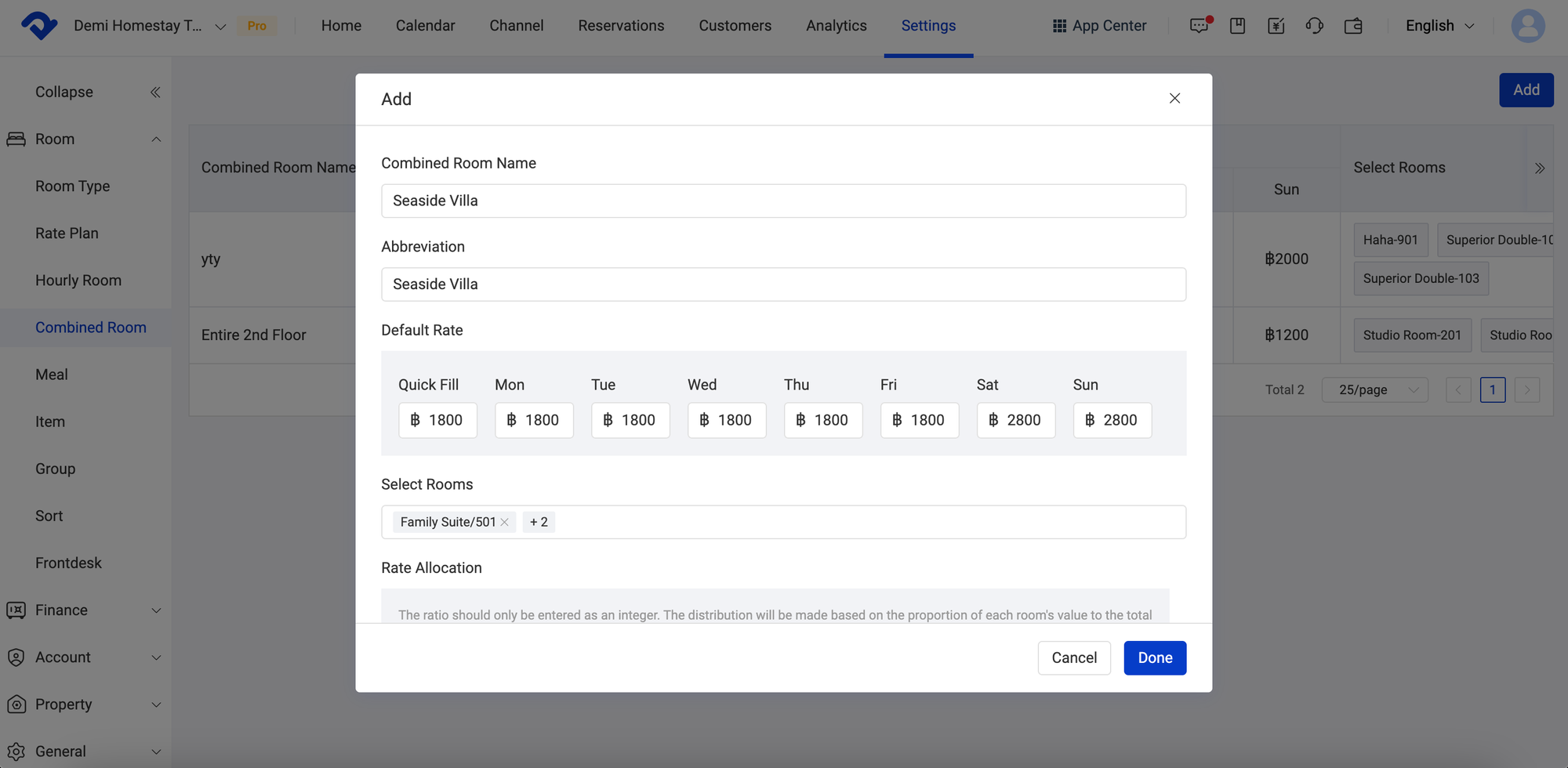
Task: Click the Done button
Action: pos(1154,658)
